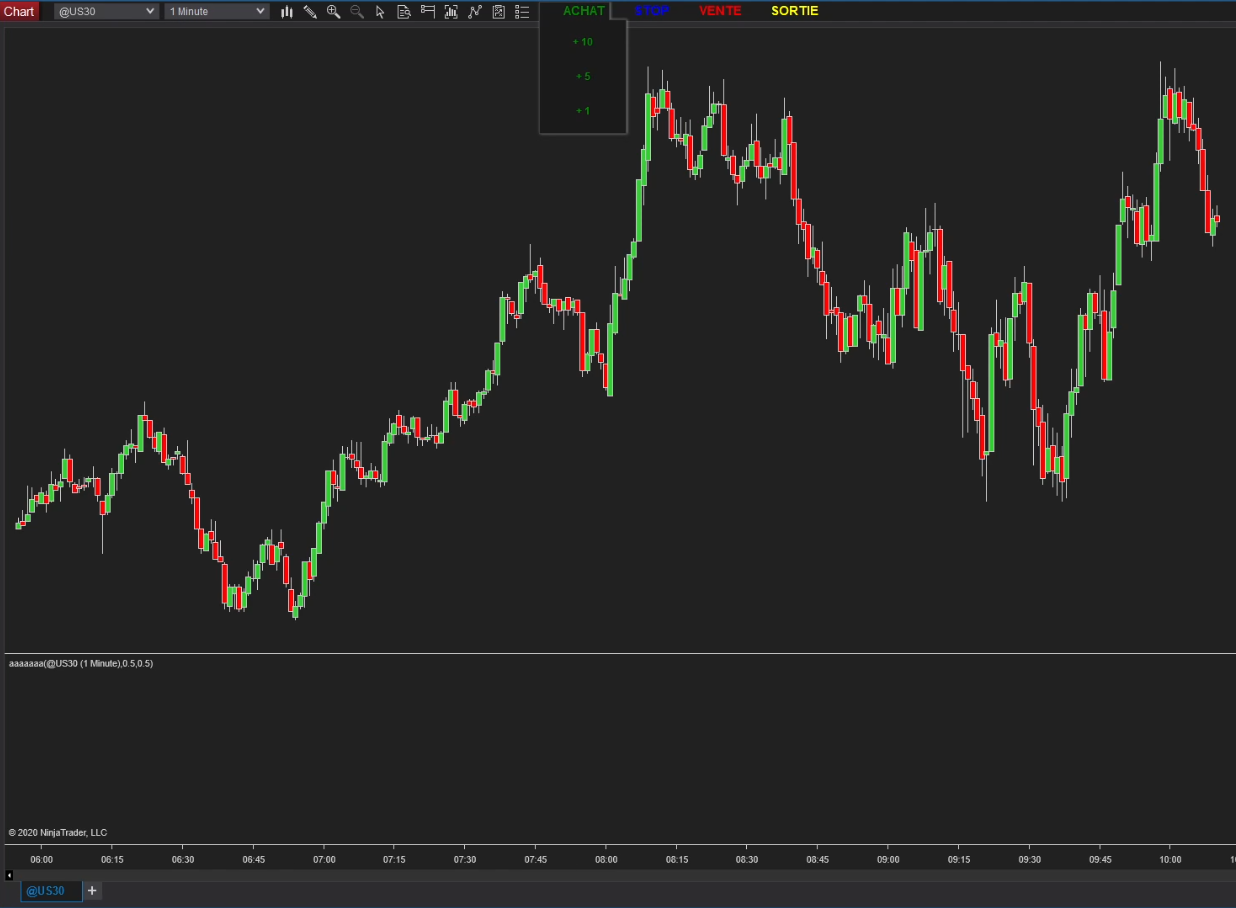Open the STOP menu
The width and height of the screenshot is (1236, 908).
click(652, 11)
